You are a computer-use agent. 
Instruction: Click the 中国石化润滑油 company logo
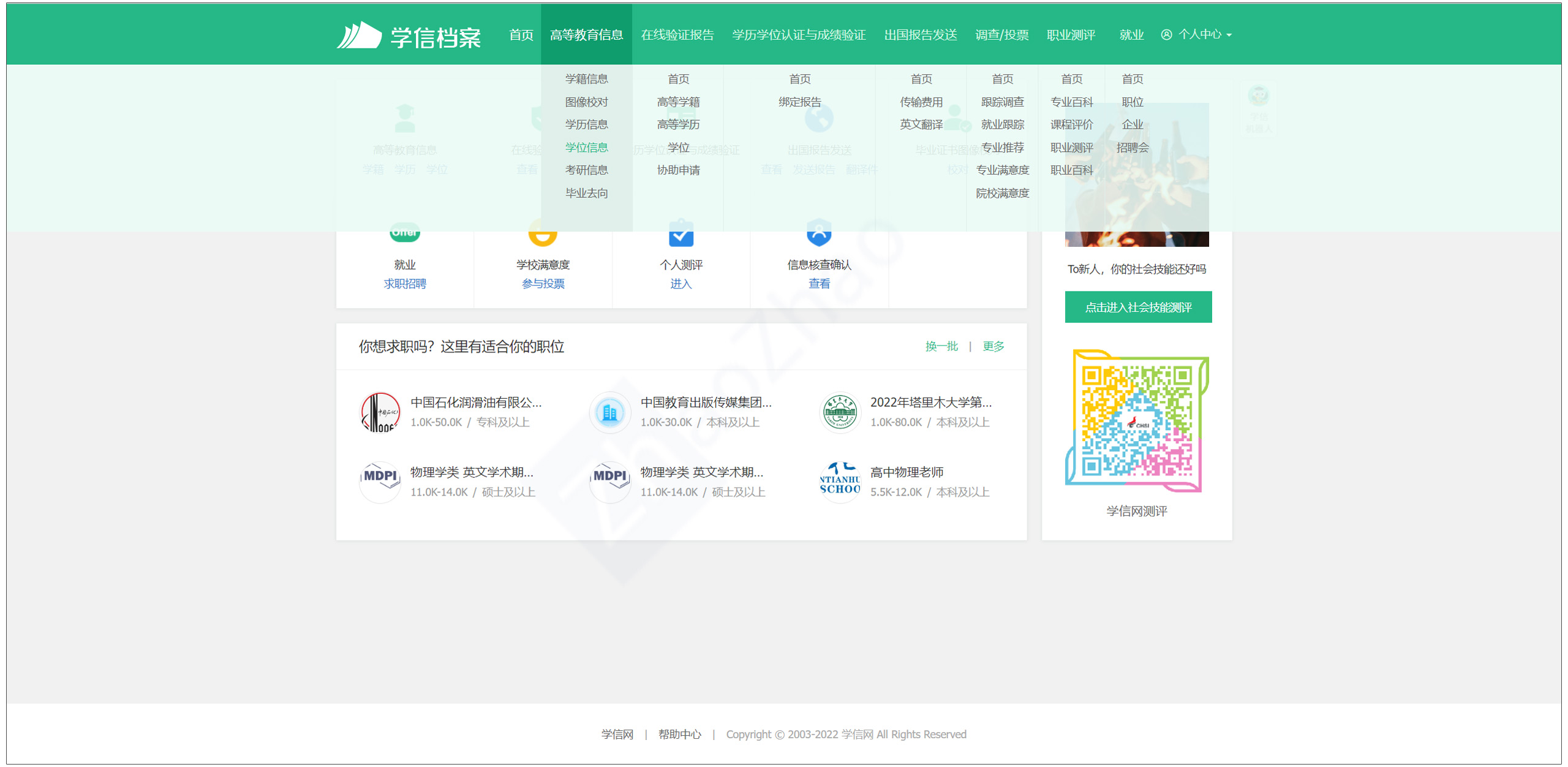click(380, 412)
